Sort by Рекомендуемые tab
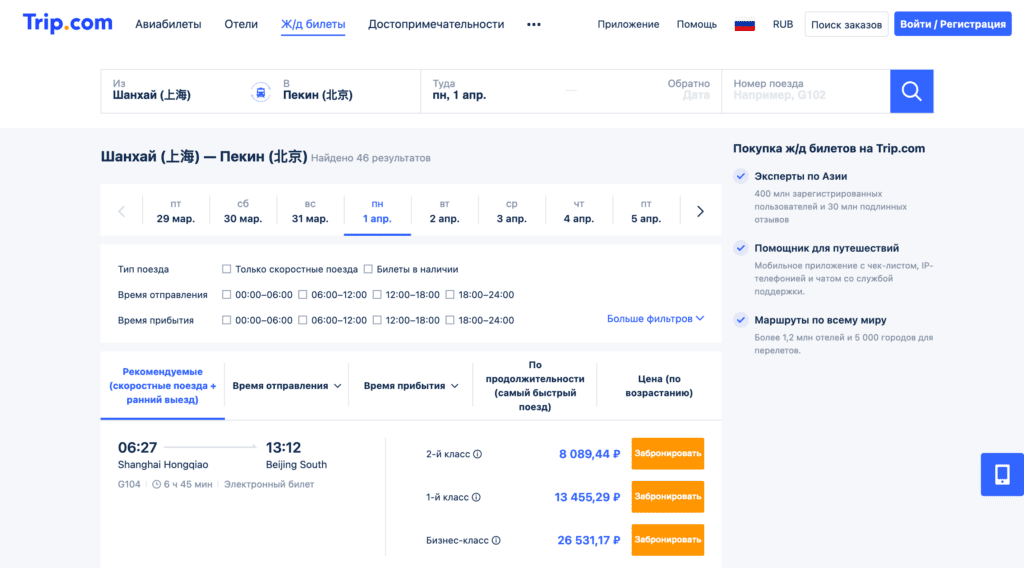Image resolution: width=1024 pixels, height=568 pixels. click(163, 386)
